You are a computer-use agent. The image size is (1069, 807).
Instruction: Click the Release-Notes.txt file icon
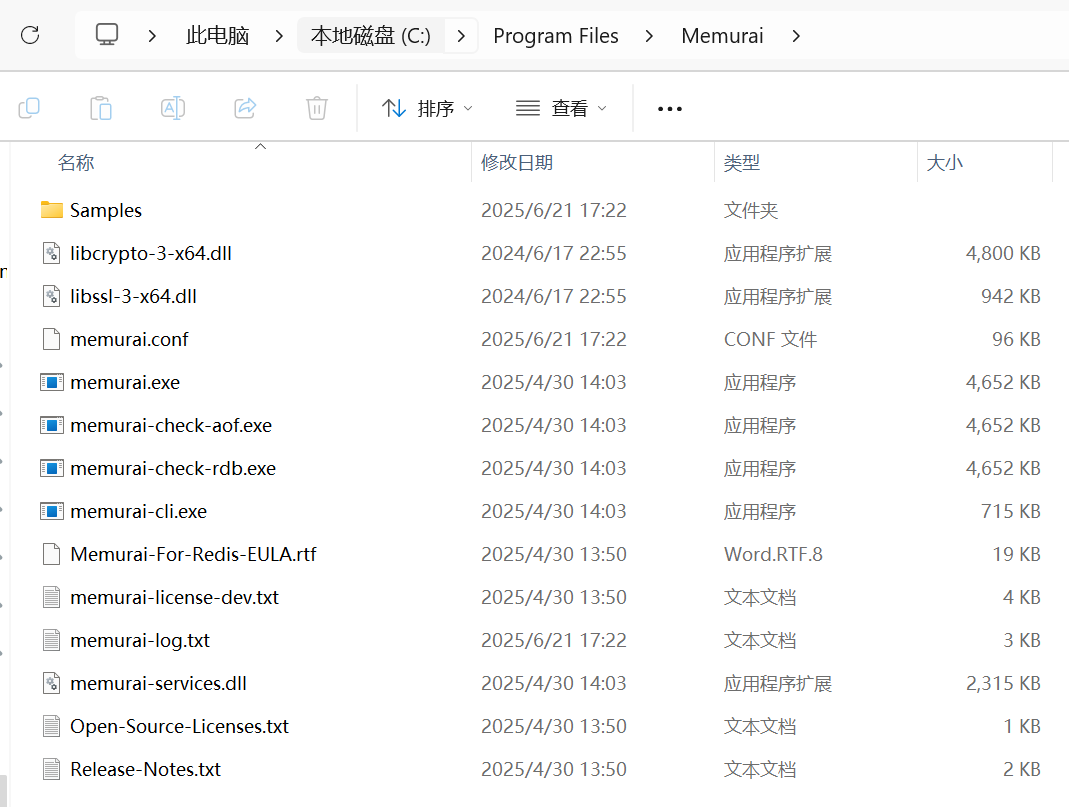pyautogui.click(x=52, y=768)
